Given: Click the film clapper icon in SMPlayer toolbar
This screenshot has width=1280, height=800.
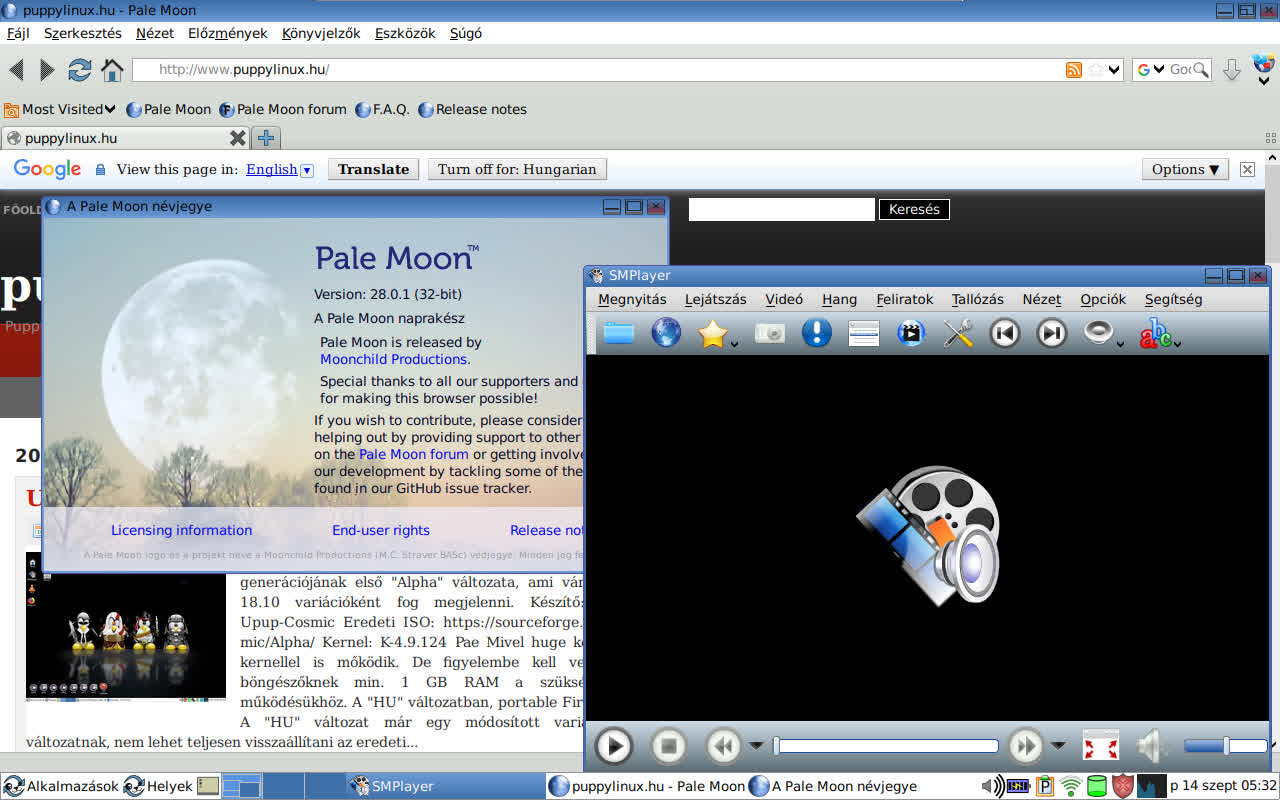Looking at the screenshot, I should tap(911, 333).
